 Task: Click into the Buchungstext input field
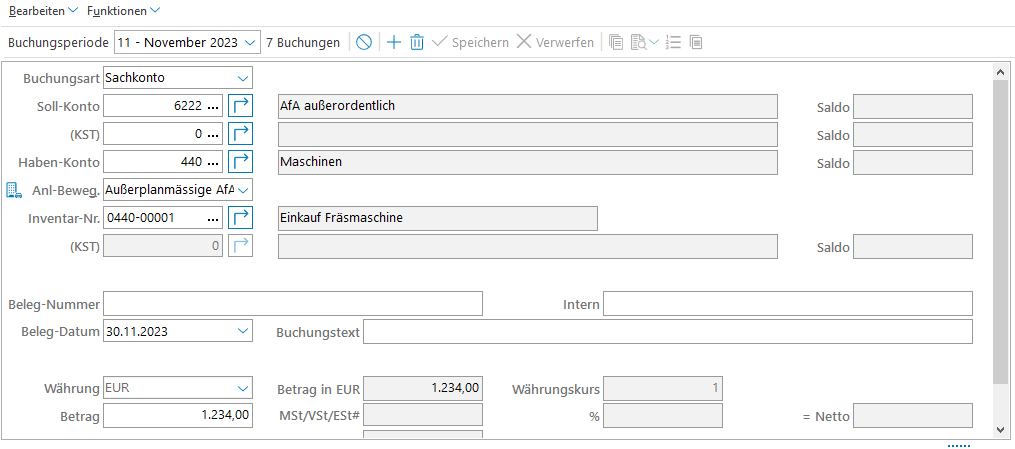click(x=667, y=331)
